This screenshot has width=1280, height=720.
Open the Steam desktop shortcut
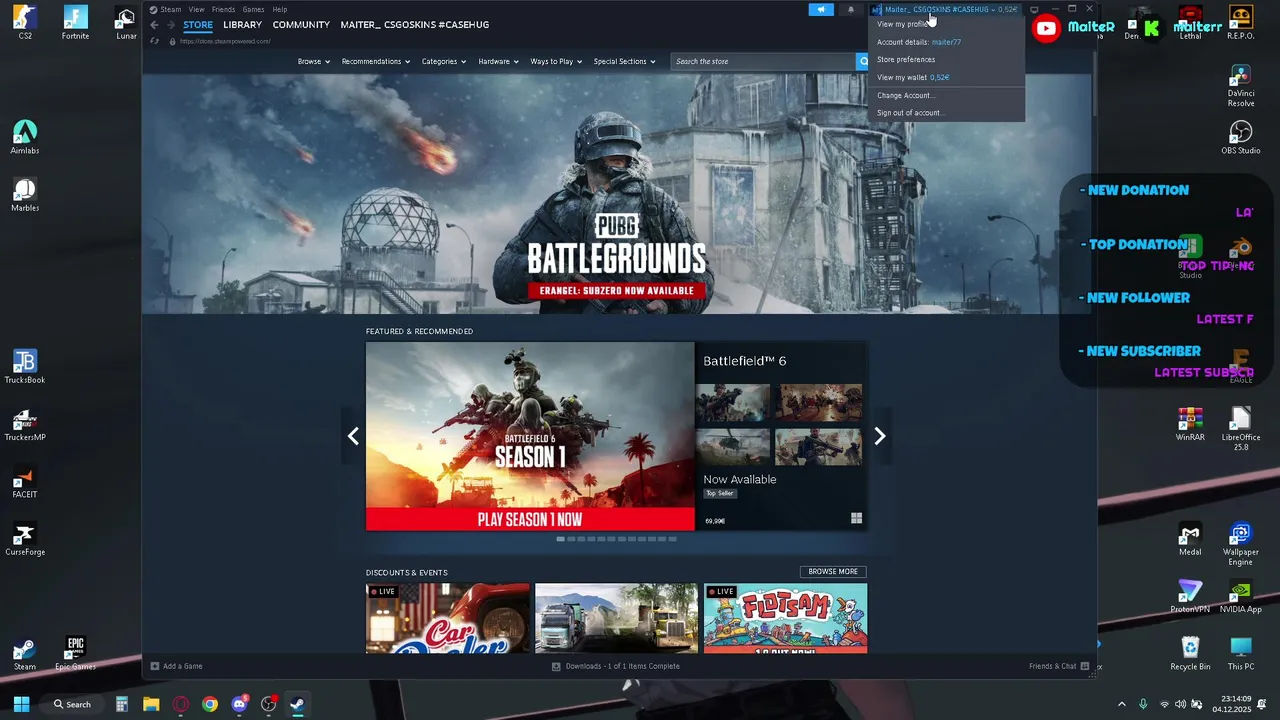[25, 654]
